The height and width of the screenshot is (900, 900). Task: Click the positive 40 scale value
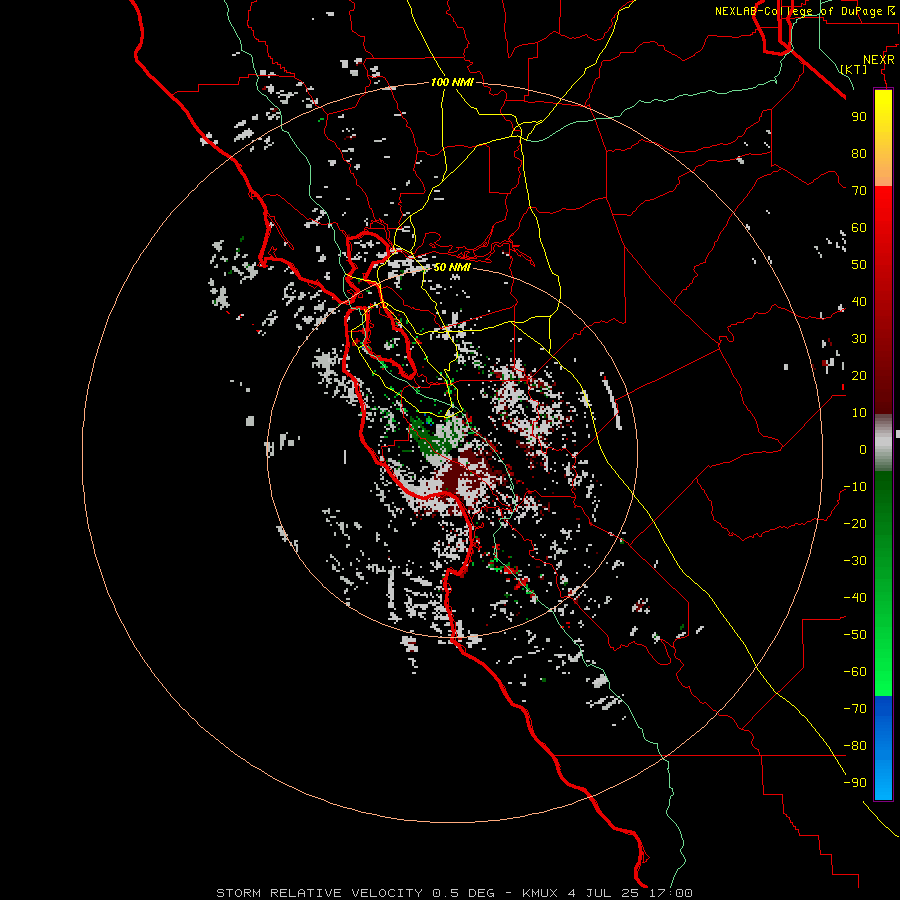[859, 302]
